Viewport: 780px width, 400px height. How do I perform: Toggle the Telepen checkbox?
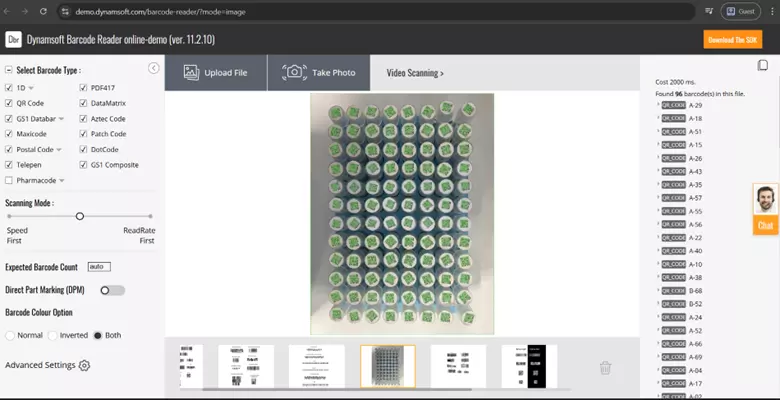(8, 165)
